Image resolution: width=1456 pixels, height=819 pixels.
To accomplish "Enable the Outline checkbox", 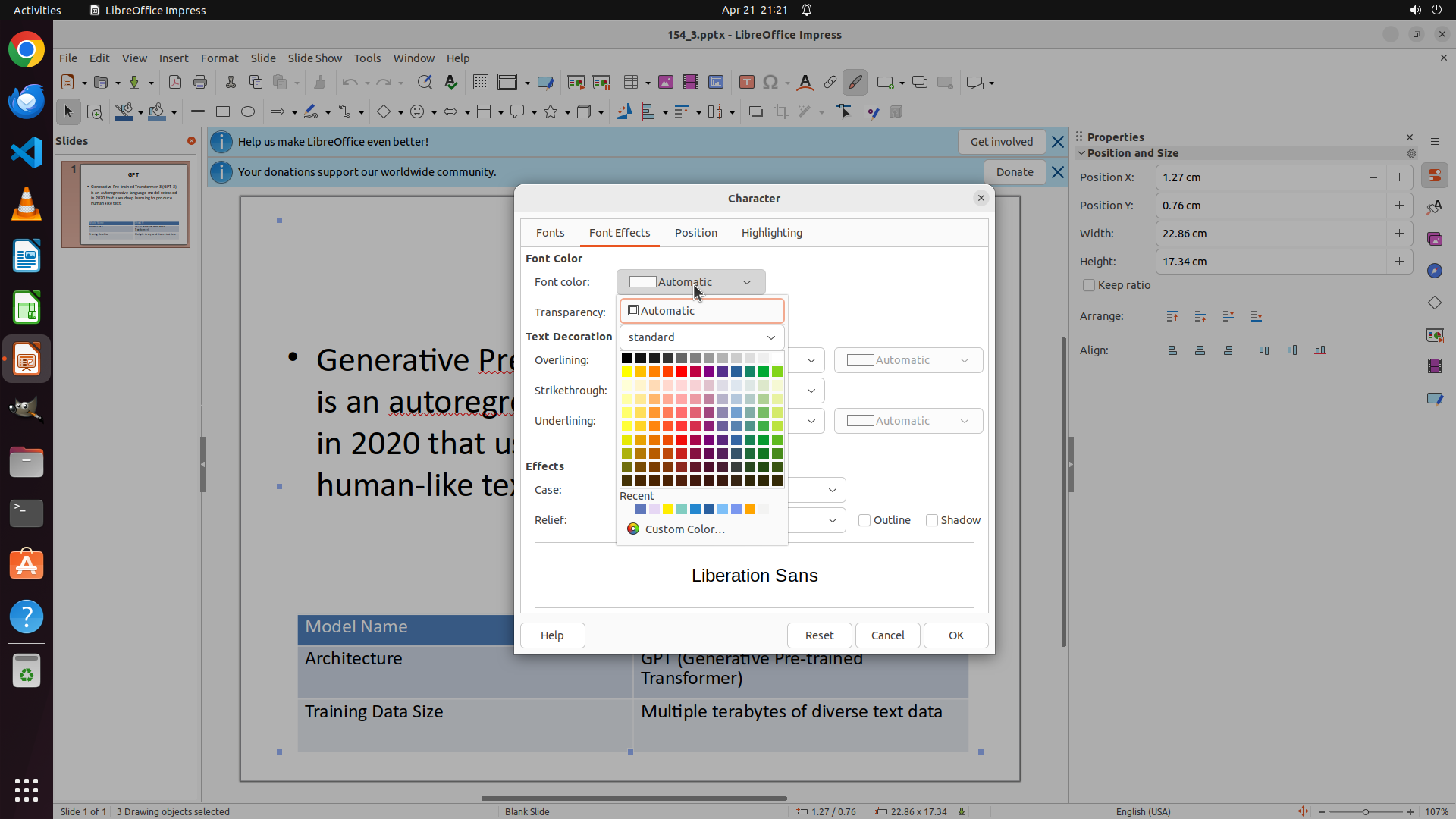I will click(864, 520).
